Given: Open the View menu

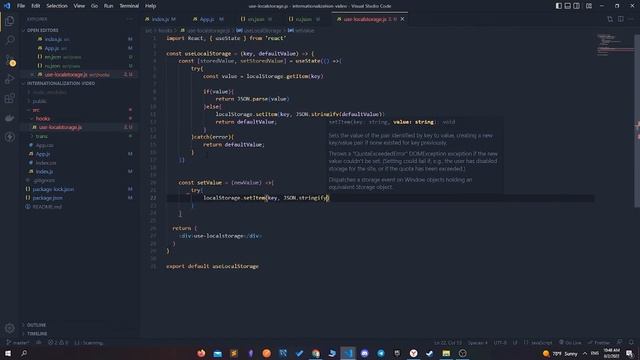Looking at the screenshot, I should (79, 6).
